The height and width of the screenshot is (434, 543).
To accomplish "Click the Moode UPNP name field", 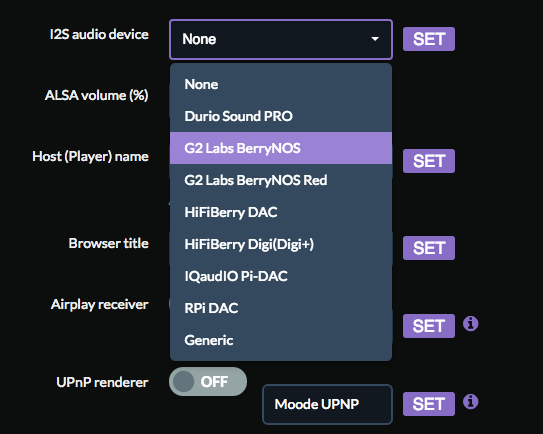I will (327, 404).
